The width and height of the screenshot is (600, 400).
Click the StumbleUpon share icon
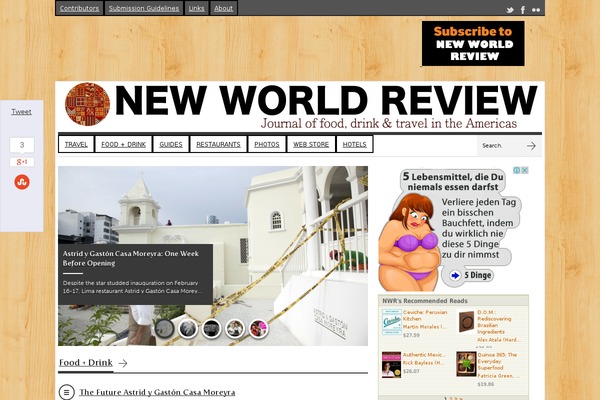pos(22,182)
